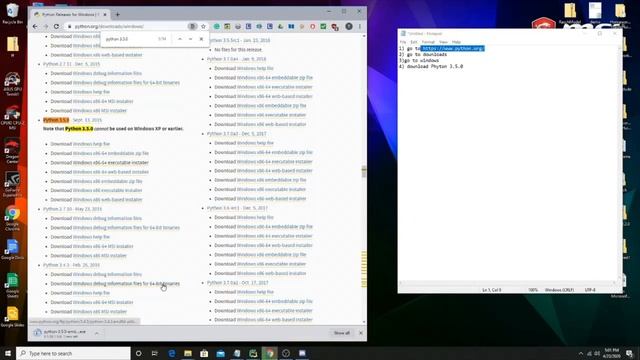Open the Windows Start menu
The width and height of the screenshot is (640, 360).
pyautogui.click(x=8, y=353)
